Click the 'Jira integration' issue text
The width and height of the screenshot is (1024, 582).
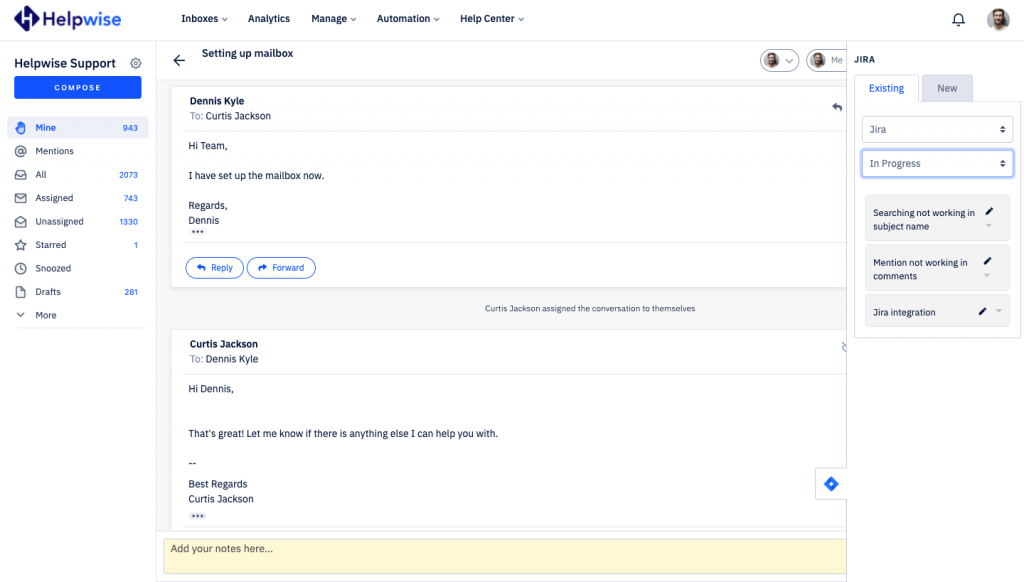904,312
